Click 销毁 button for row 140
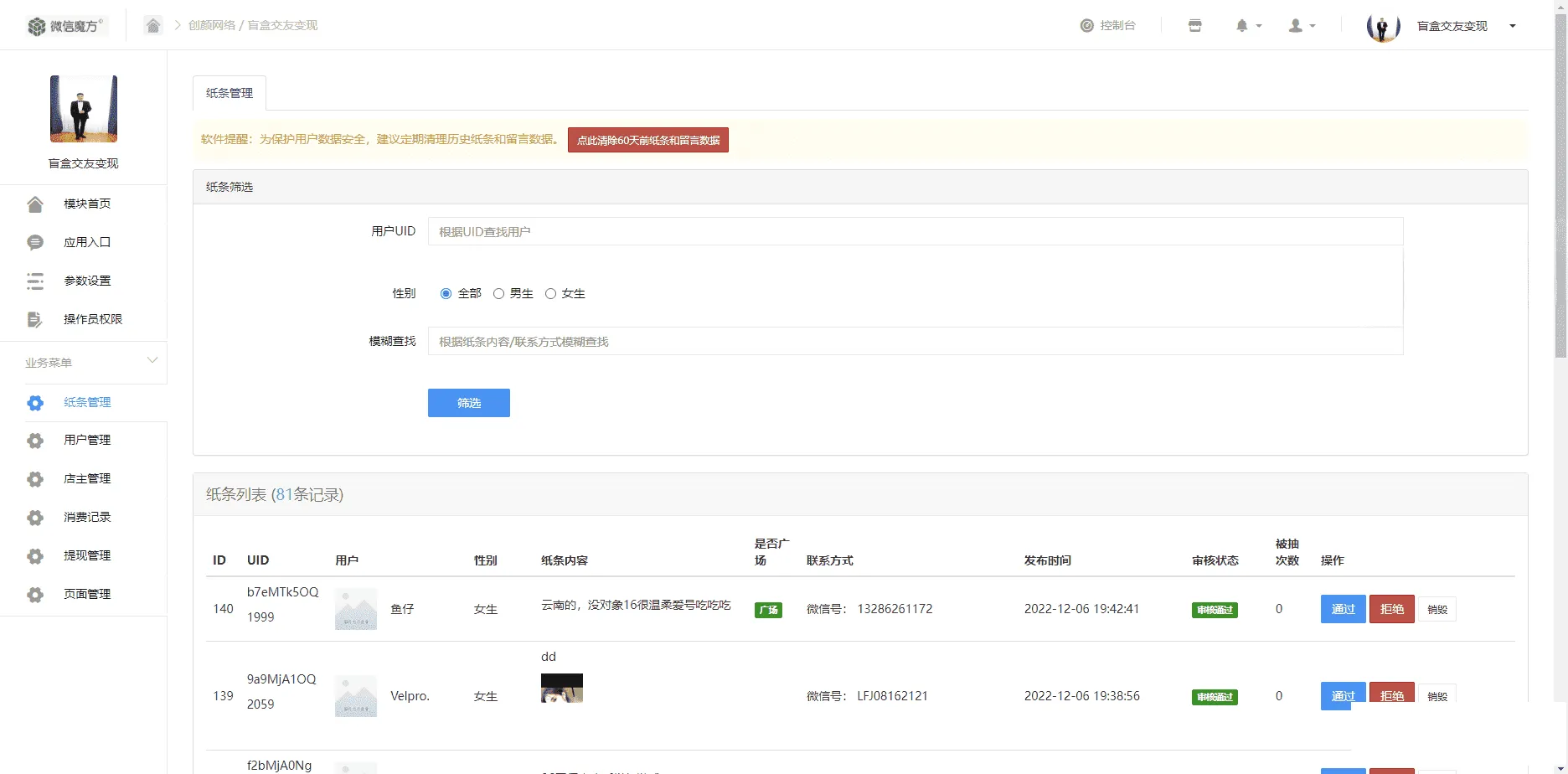 pos(1437,609)
